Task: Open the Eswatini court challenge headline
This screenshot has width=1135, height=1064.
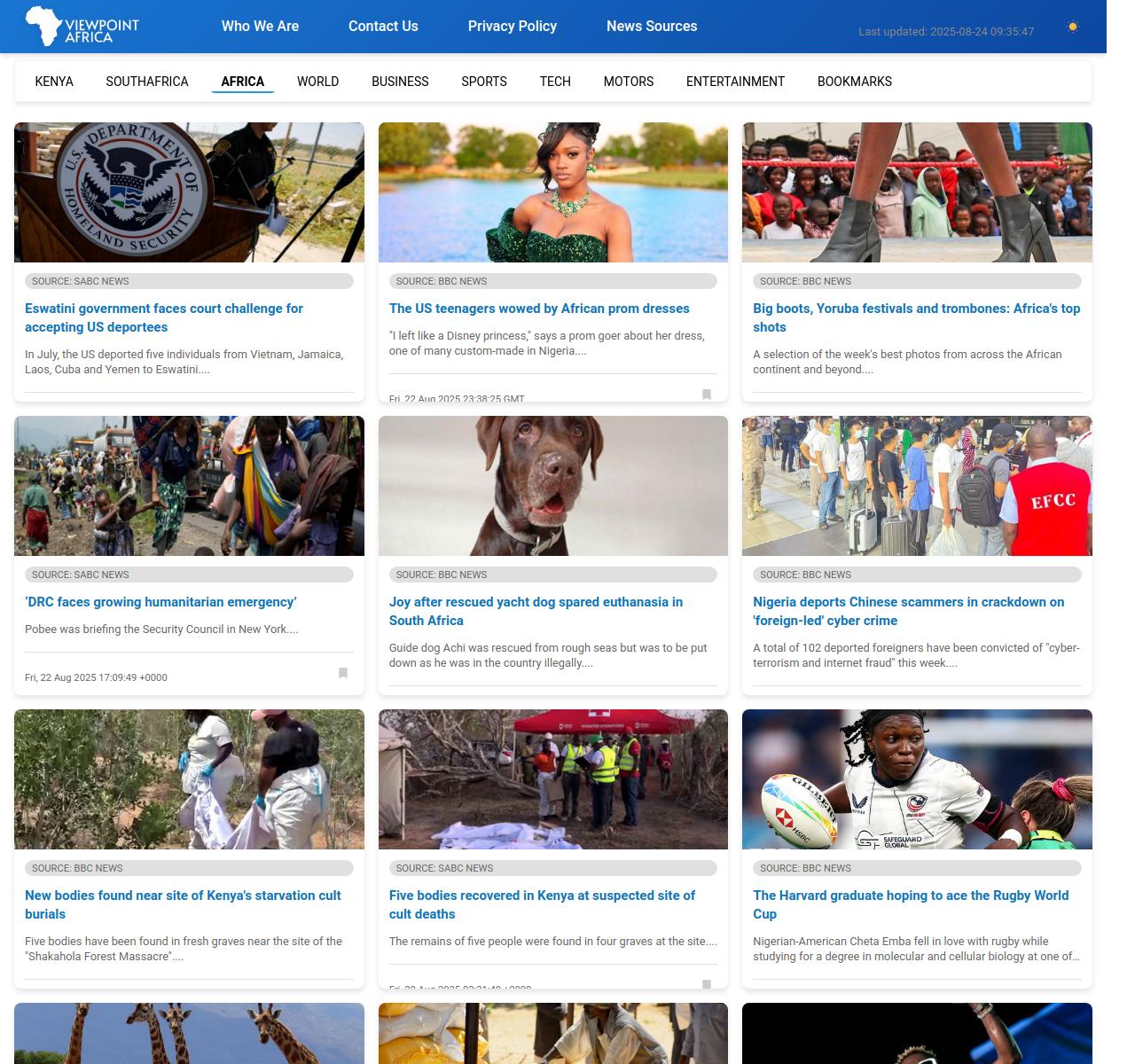Action: (164, 317)
